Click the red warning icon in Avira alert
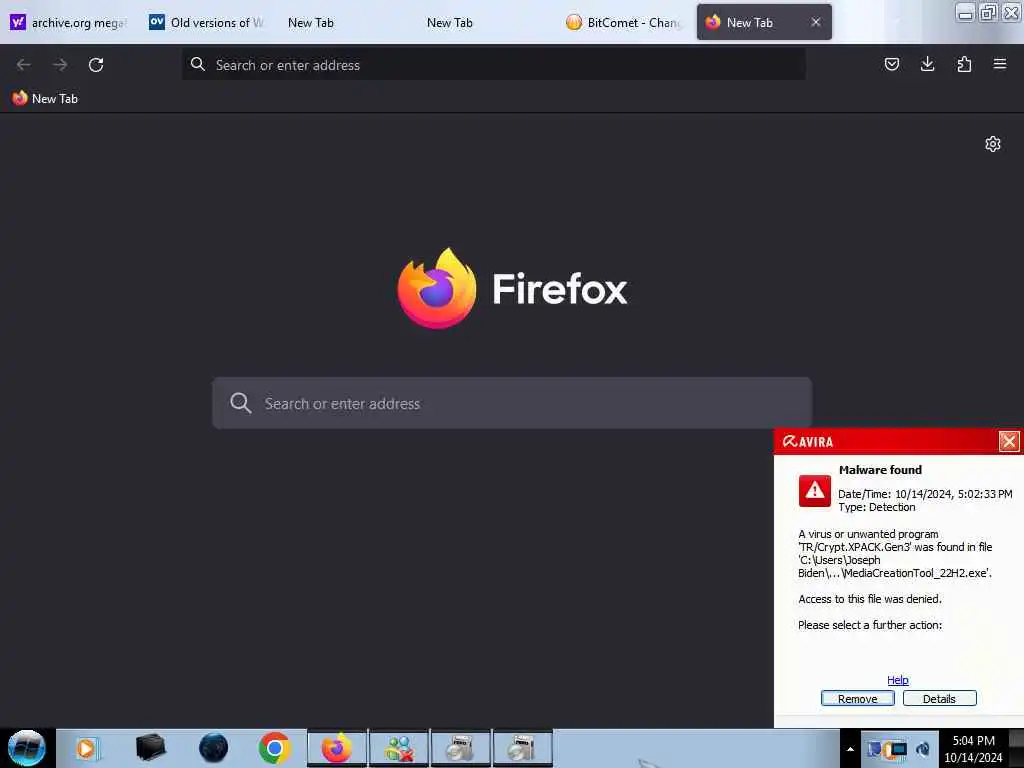The width and height of the screenshot is (1024, 768). [x=814, y=491]
